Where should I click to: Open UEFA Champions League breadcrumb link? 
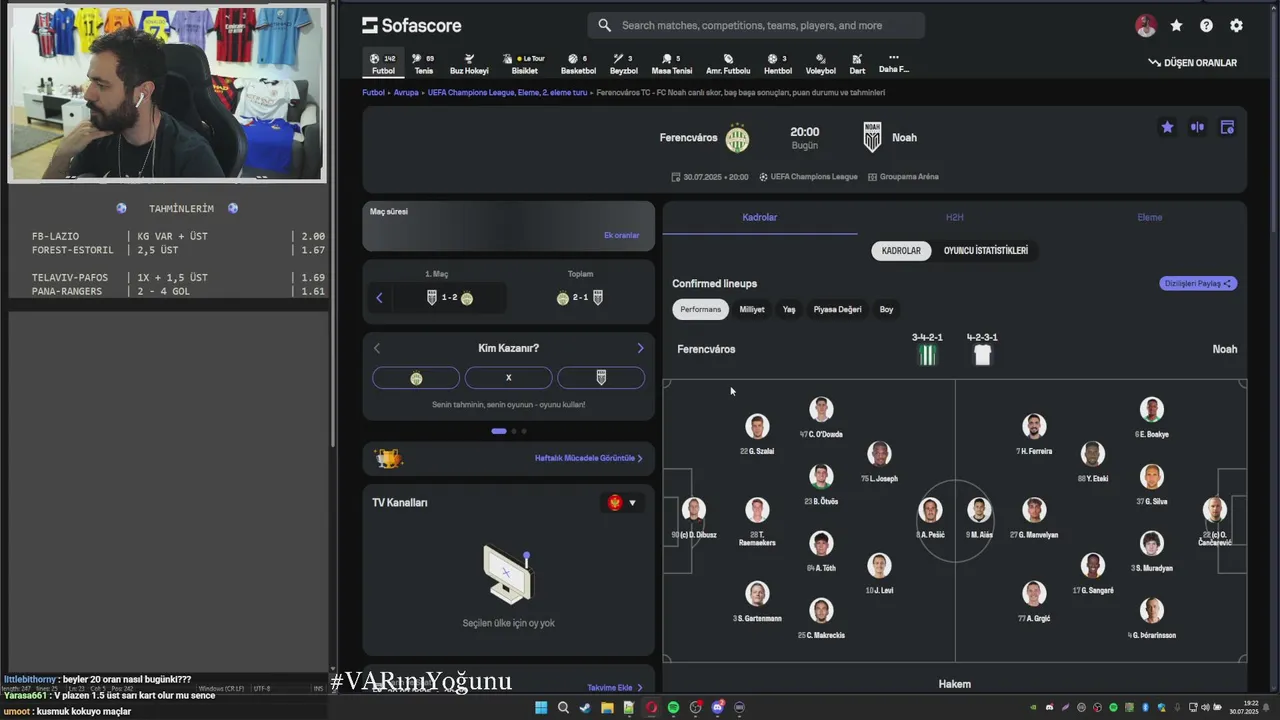(x=507, y=92)
